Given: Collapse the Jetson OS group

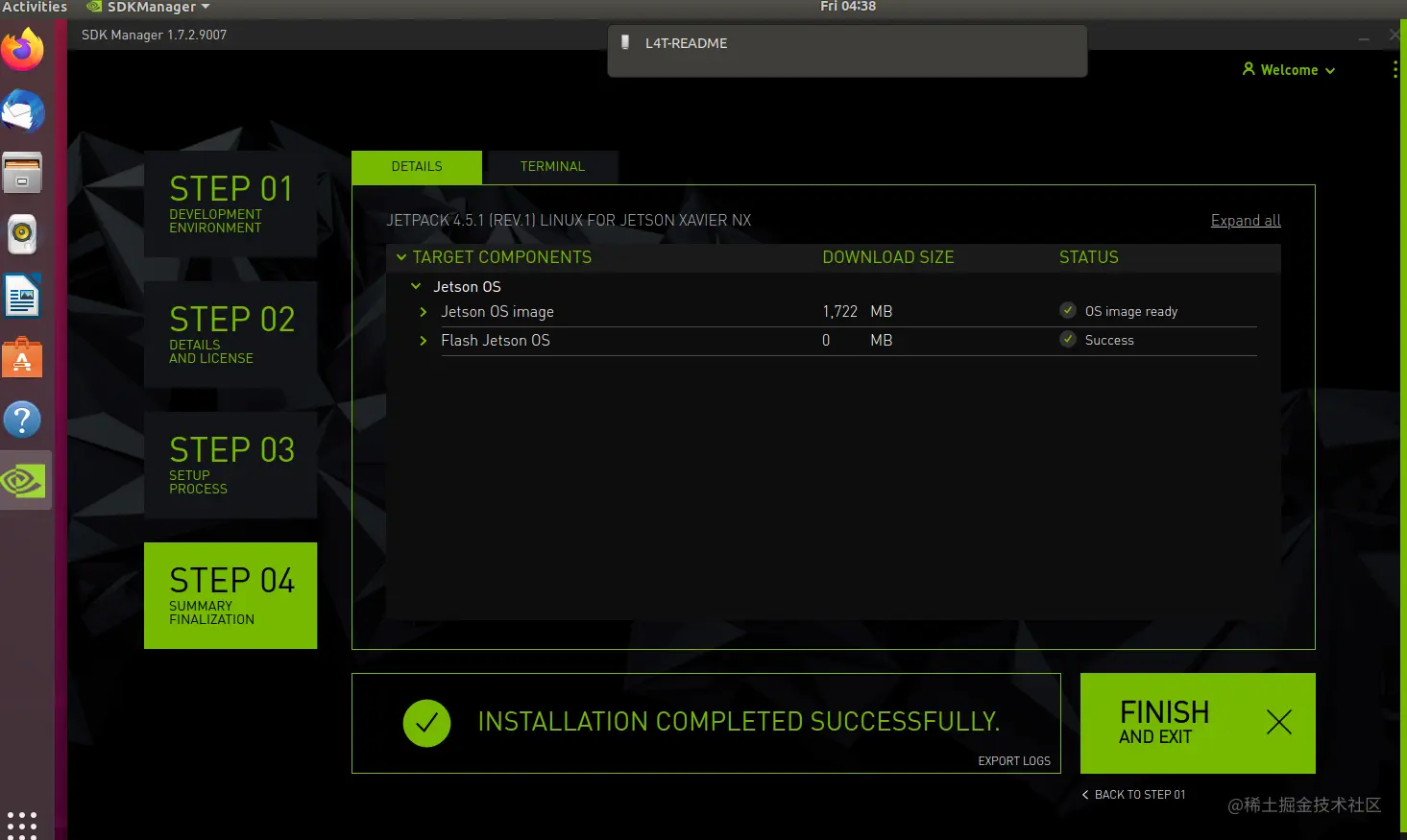Looking at the screenshot, I should pos(416,286).
